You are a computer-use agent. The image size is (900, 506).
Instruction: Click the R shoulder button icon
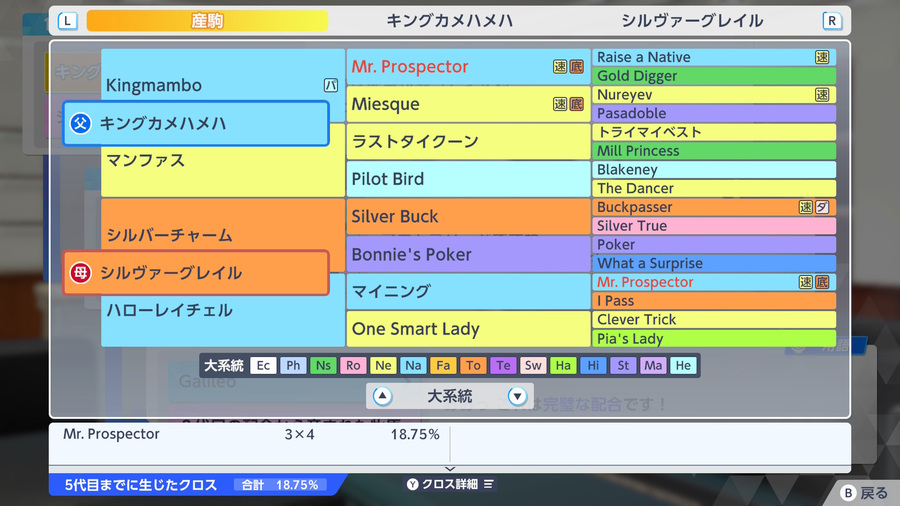[832, 21]
